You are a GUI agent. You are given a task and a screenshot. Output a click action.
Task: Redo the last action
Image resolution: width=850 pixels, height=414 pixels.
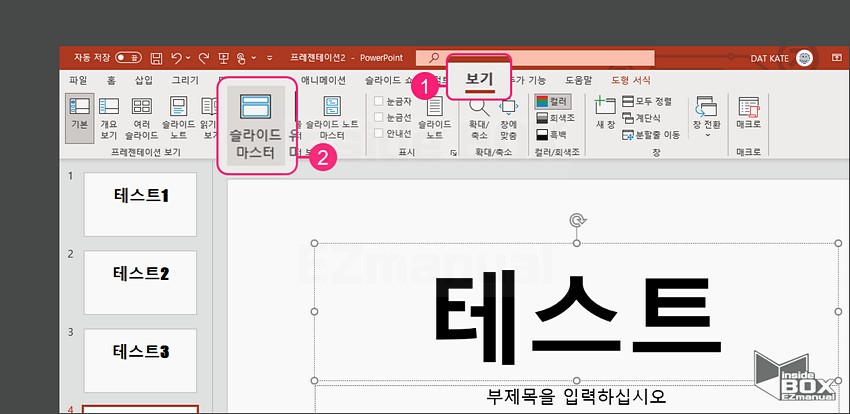[204, 58]
